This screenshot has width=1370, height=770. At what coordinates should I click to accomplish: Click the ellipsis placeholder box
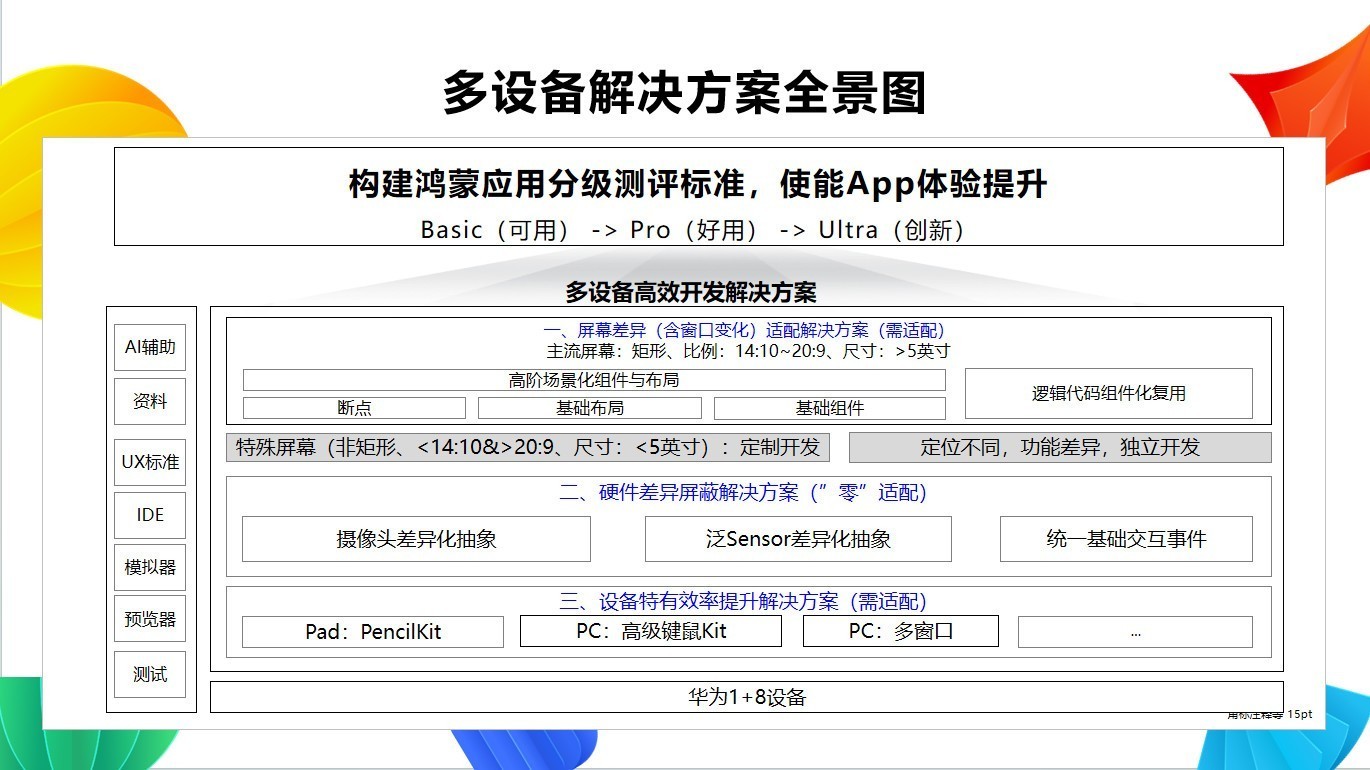1135,631
